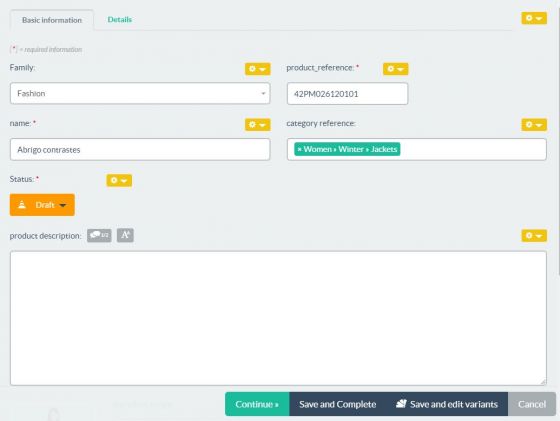Expand the Family dropdown showing Fashion
The image size is (560, 421).
(140, 94)
